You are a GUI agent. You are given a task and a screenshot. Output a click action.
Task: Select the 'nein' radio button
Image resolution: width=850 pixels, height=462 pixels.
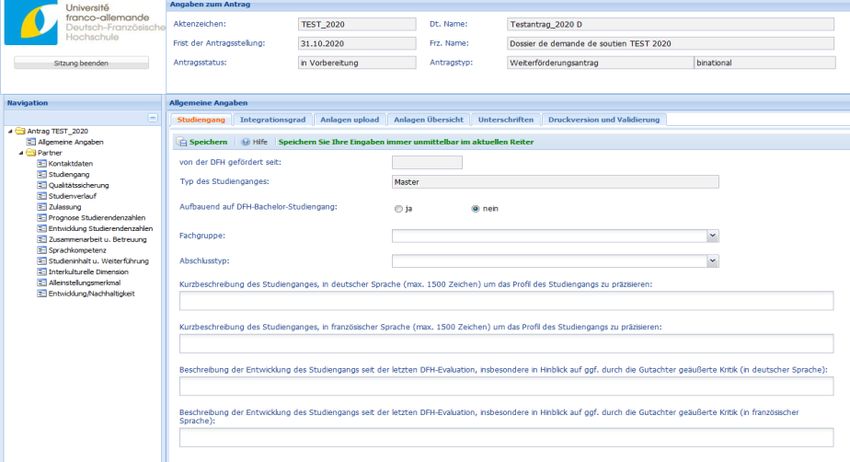pos(475,209)
